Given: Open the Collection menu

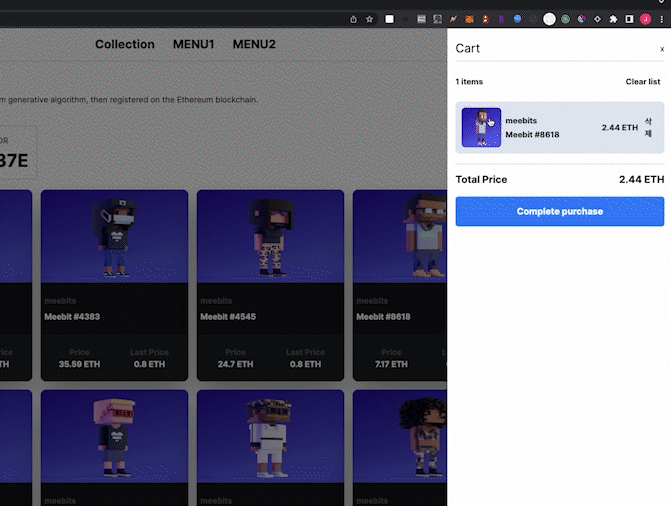Looking at the screenshot, I should 125,44.
